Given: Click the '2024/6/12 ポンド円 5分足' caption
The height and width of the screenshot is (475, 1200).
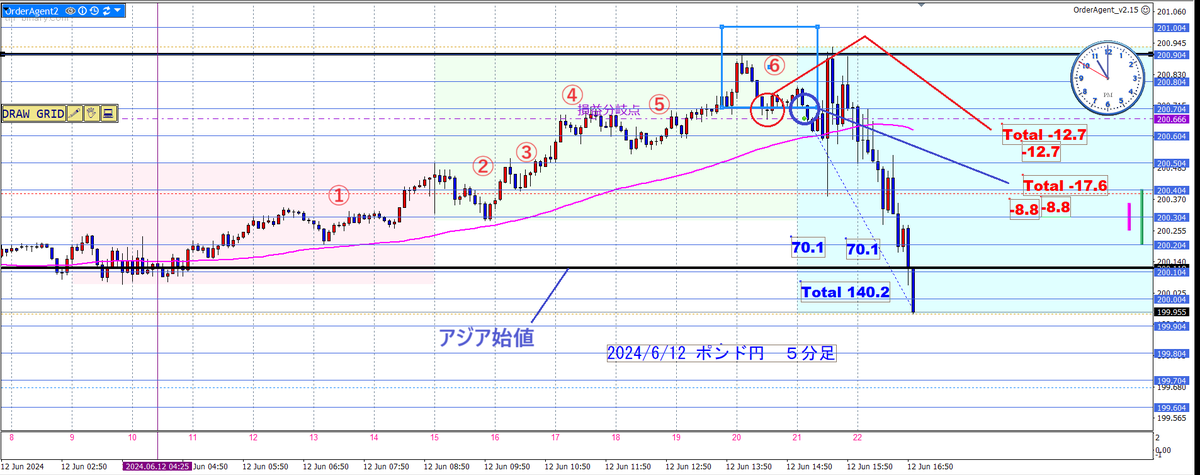Looking at the screenshot, I should pos(721,354).
